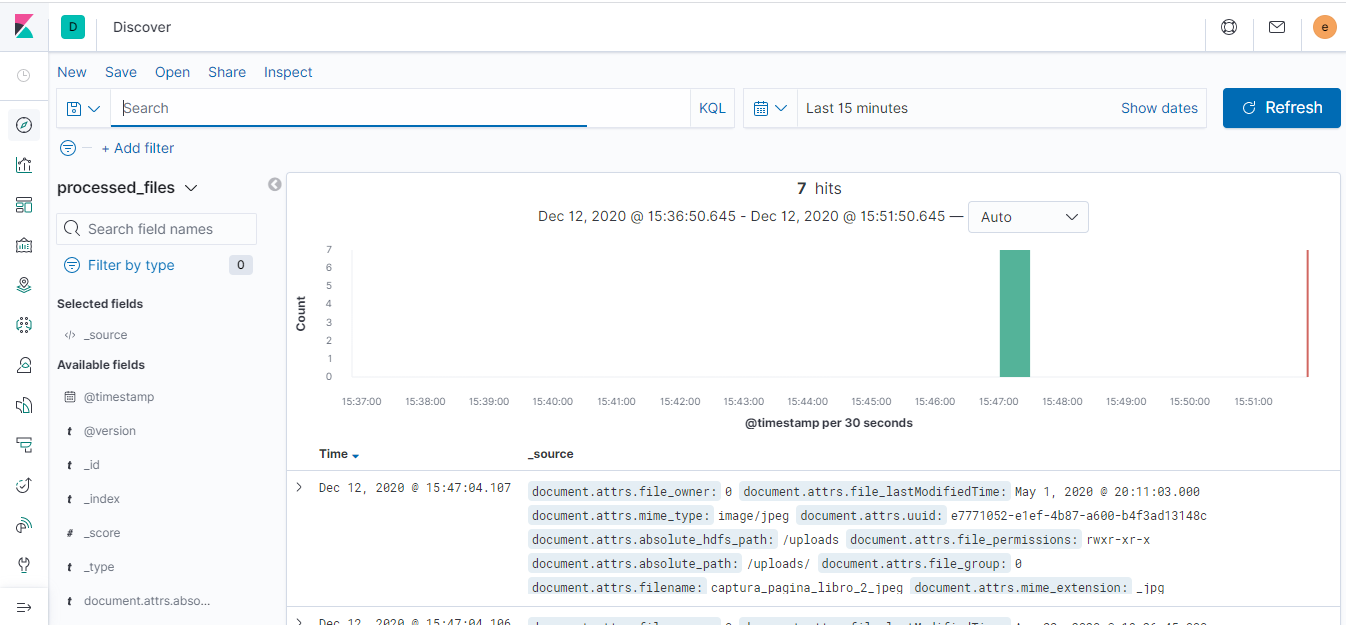Open saved query menu disk icon

click(x=84, y=108)
